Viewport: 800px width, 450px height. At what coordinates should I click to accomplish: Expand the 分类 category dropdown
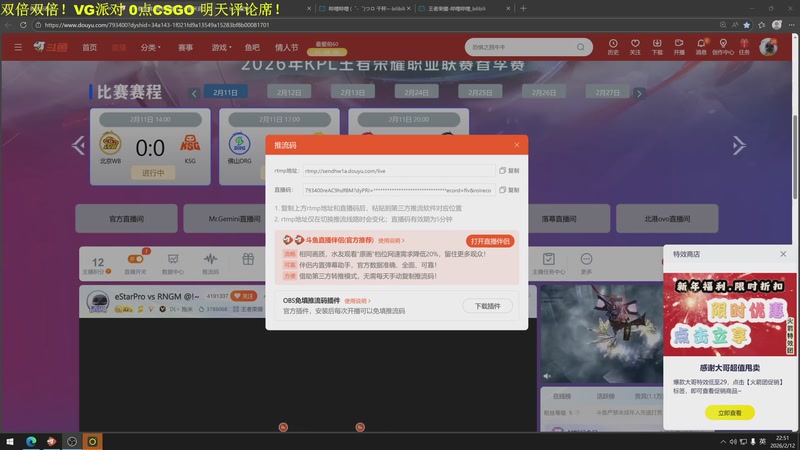[x=151, y=47]
